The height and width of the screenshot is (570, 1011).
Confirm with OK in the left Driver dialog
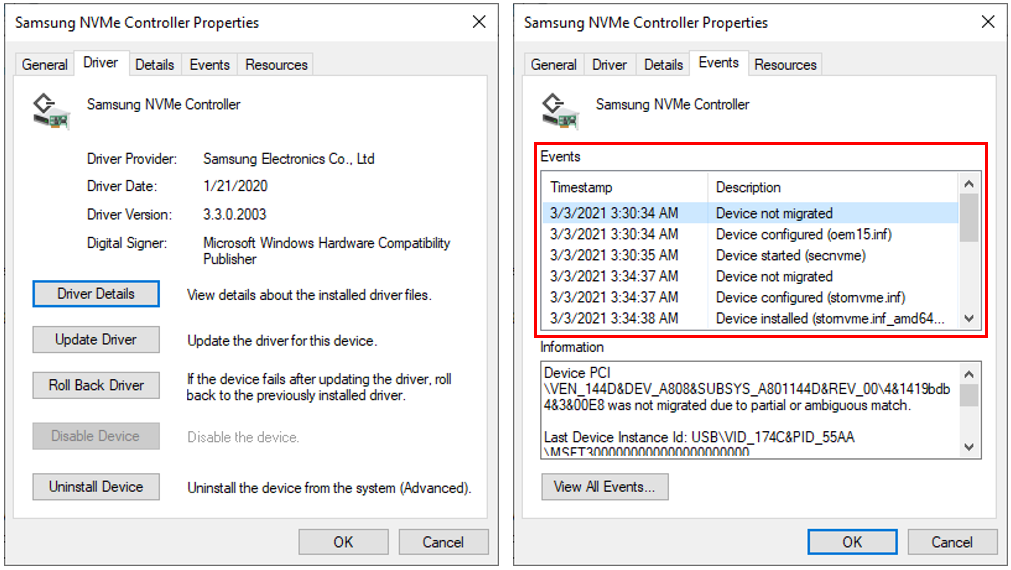[344, 542]
